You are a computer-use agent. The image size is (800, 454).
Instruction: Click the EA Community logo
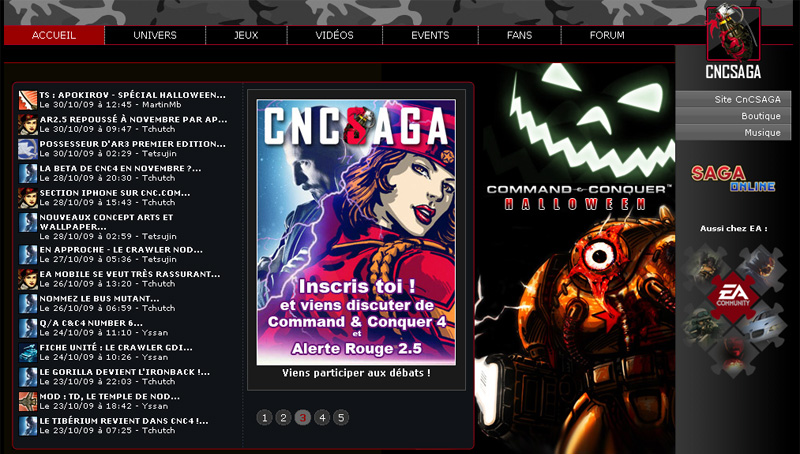pos(733,296)
